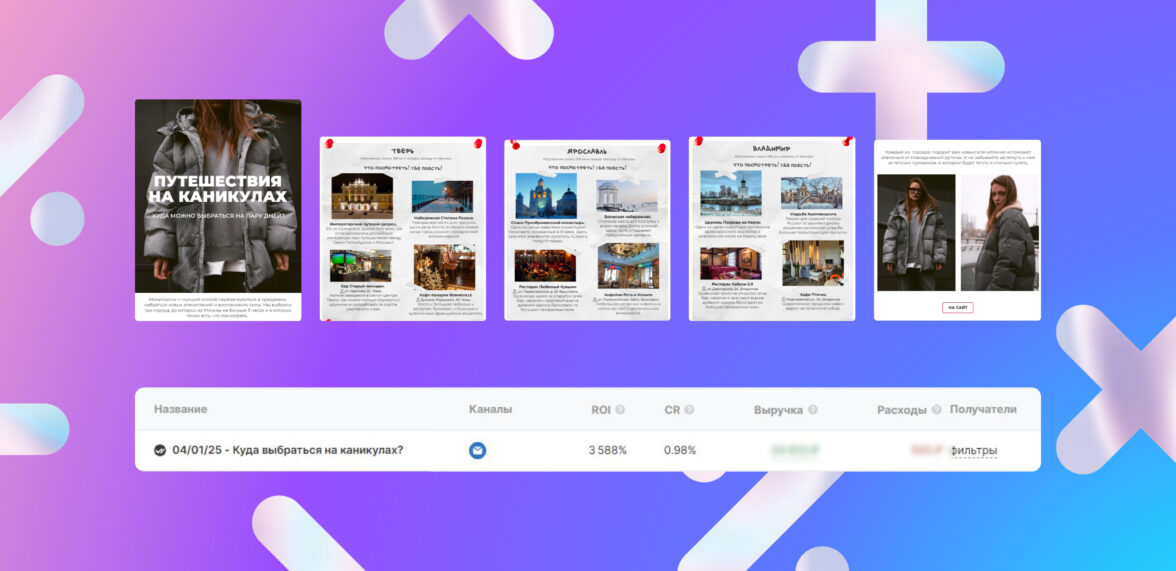The height and width of the screenshot is (571, 1176).
Task: Click the blurred revenue value in Выручка column
Action: point(795,450)
